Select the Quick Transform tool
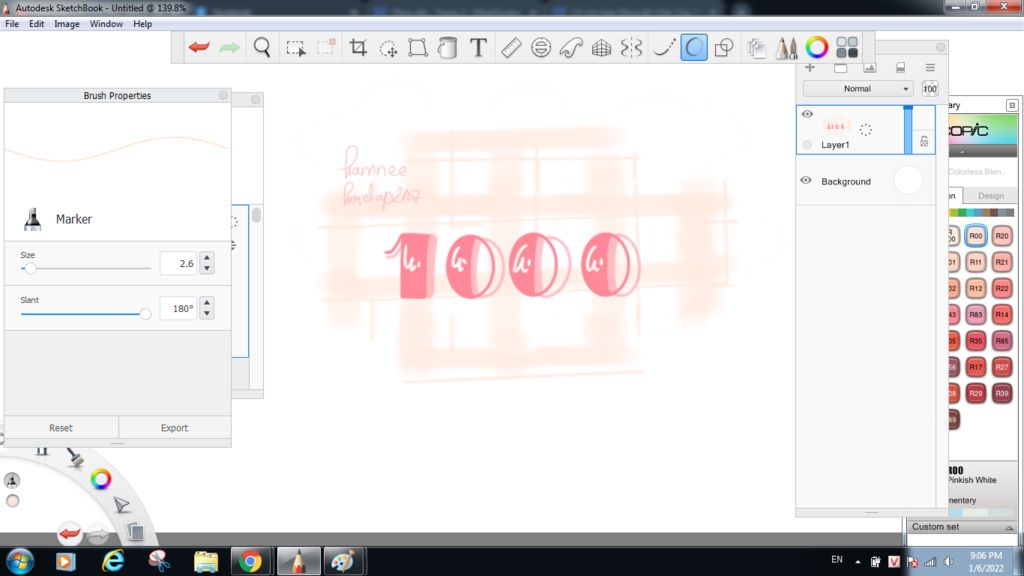This screenshot has width=1024, height=576. [x=389, y=48]
